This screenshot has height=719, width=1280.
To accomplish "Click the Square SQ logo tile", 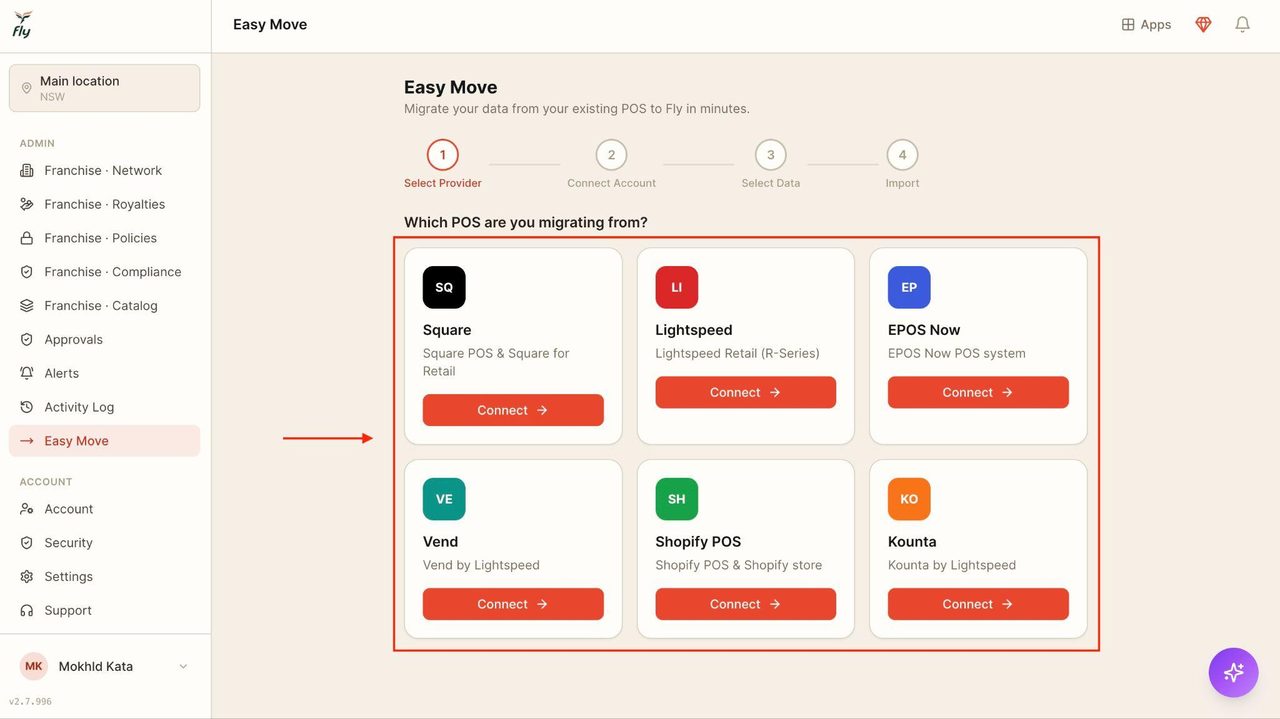I will [444, 287].
